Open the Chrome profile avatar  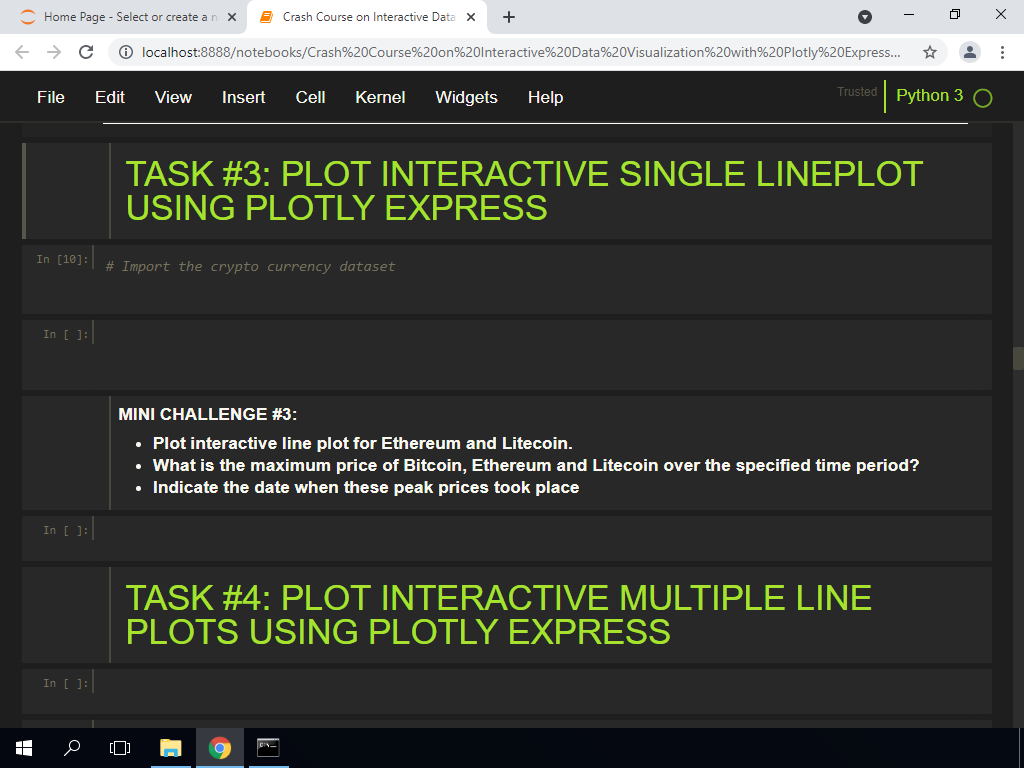click(970, 52)
